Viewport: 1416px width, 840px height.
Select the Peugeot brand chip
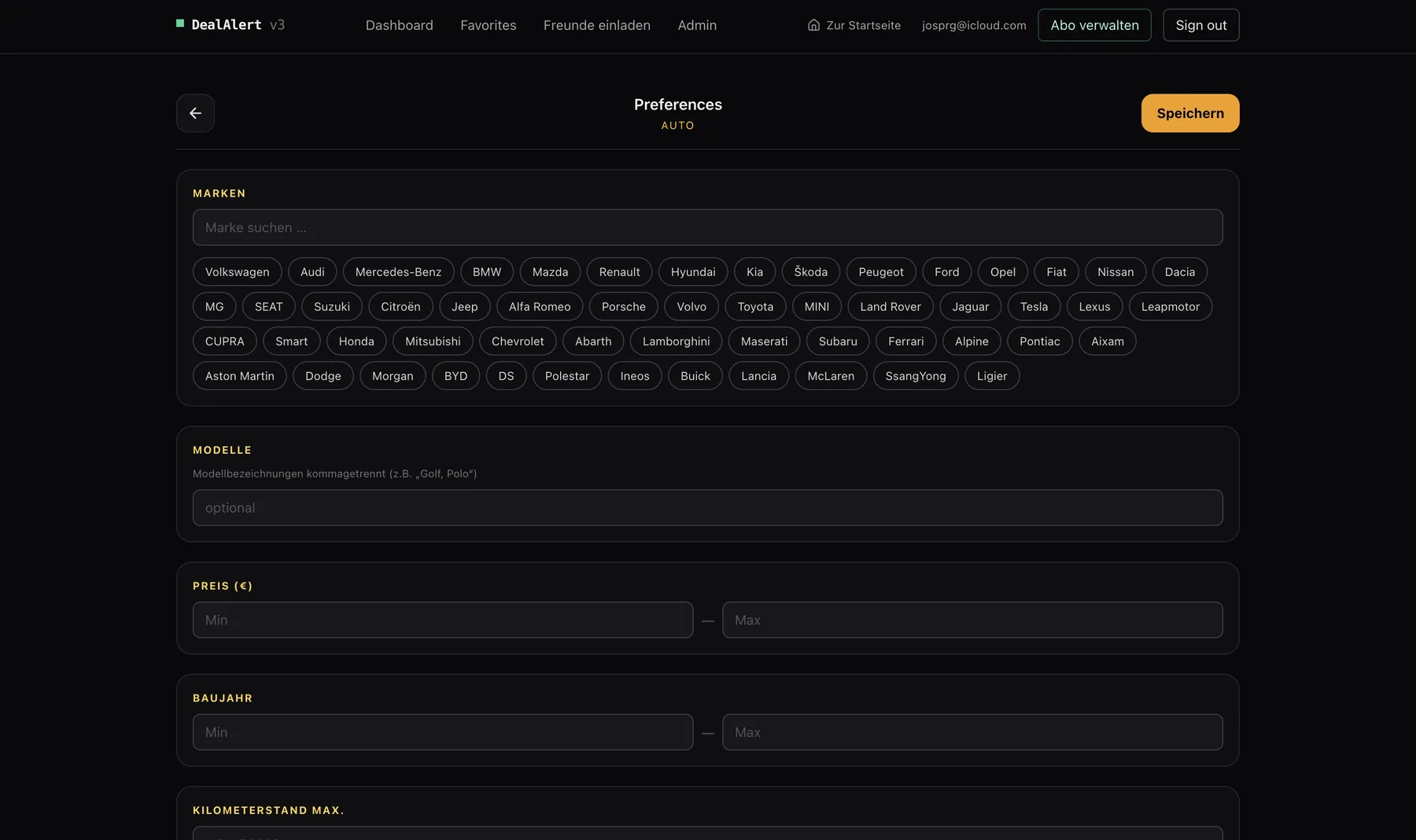(x=881, y=272)
